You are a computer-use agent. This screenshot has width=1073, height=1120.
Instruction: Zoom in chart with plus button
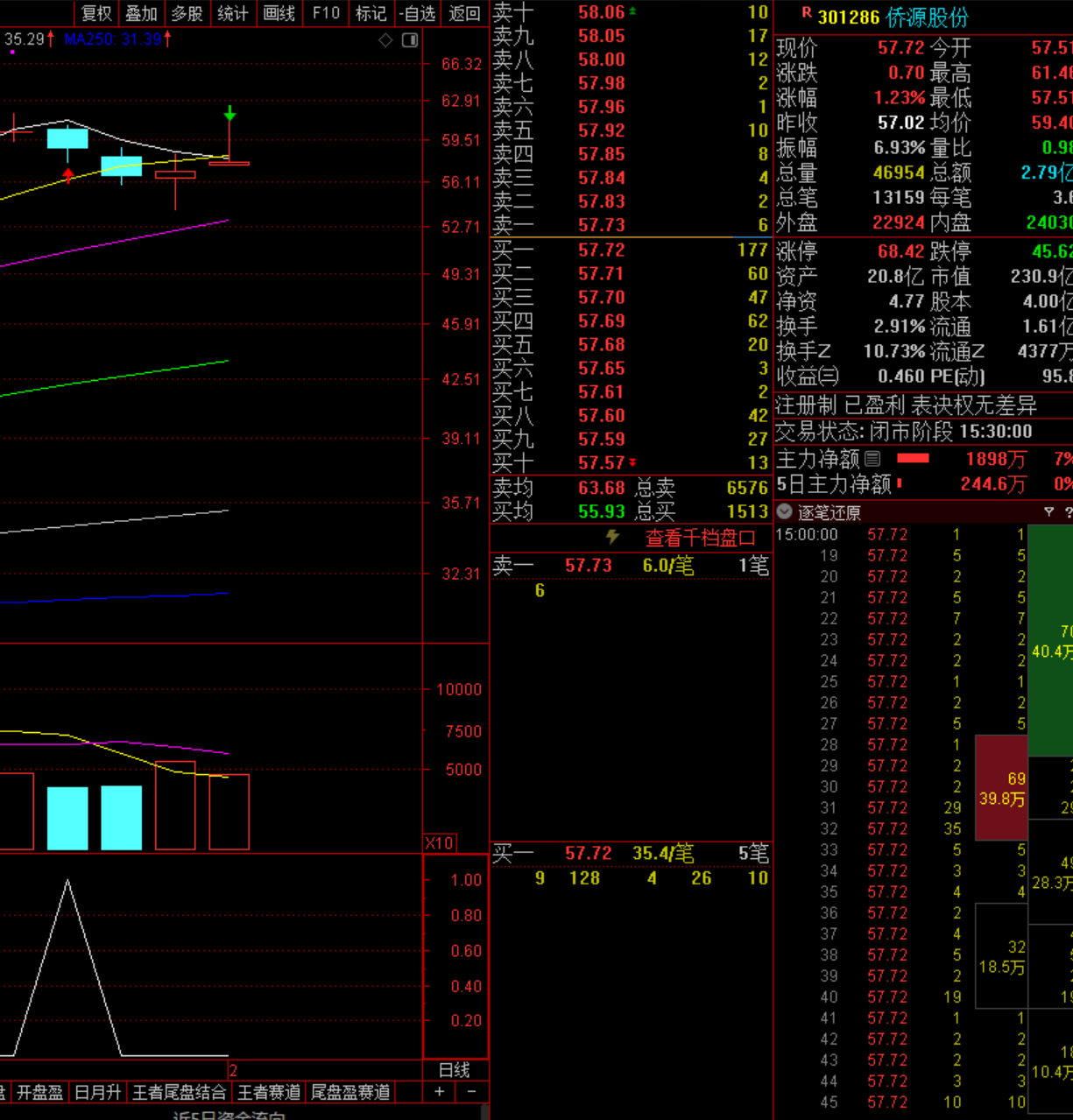[x=440, y=1091]
